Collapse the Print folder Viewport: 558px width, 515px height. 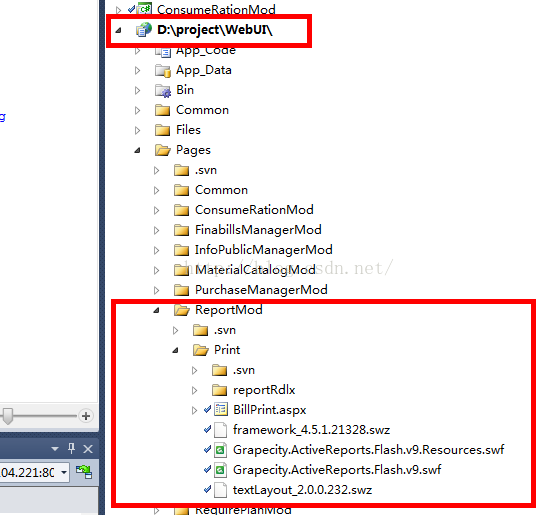pos(175,351)
